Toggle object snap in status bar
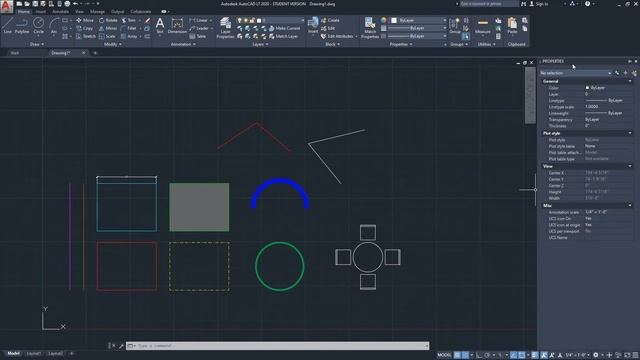Image resolution: width=640 pixels, height=360 pixels. (522, 355)
